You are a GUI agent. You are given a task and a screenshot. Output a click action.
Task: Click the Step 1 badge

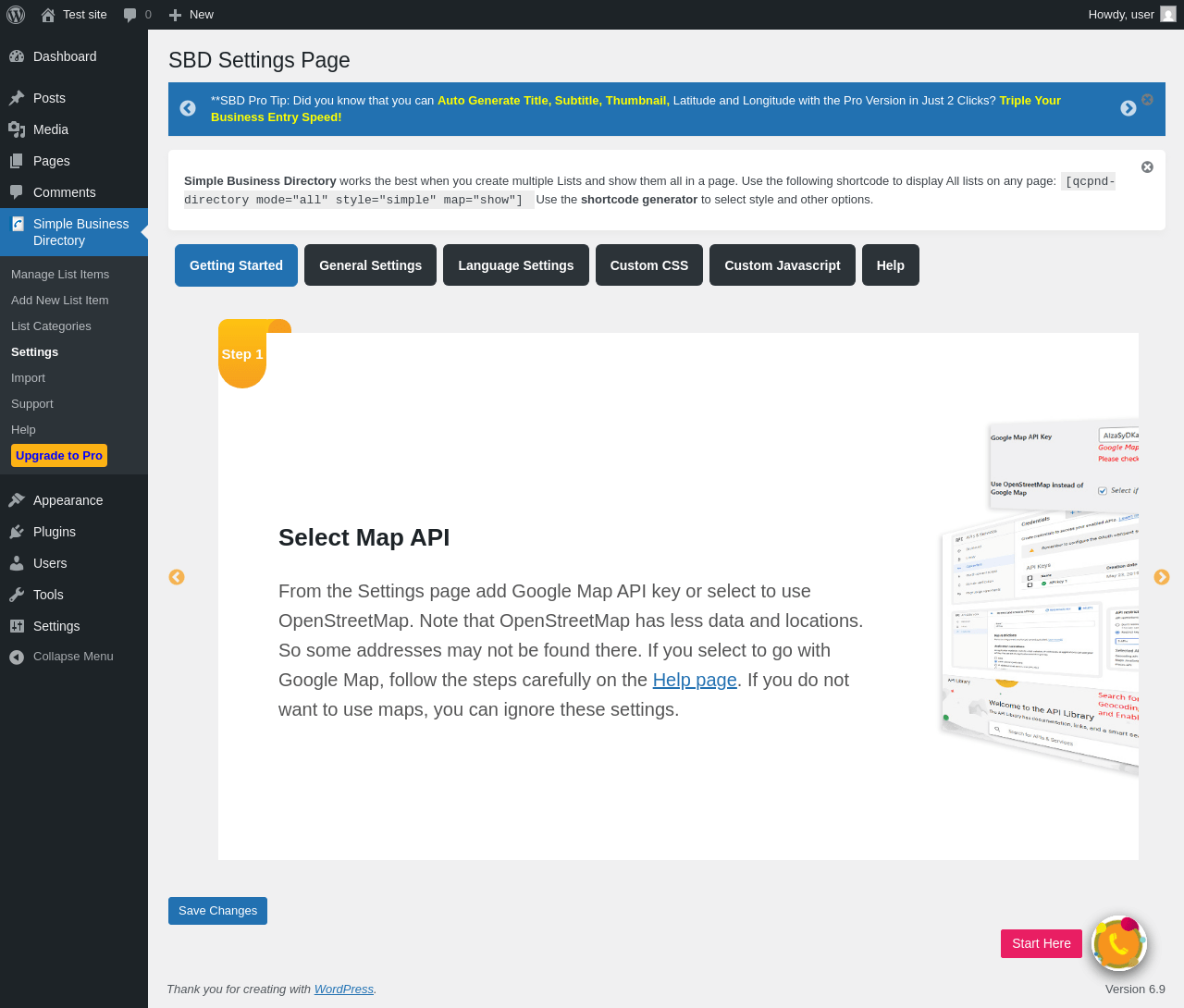(x=242, y=354)
